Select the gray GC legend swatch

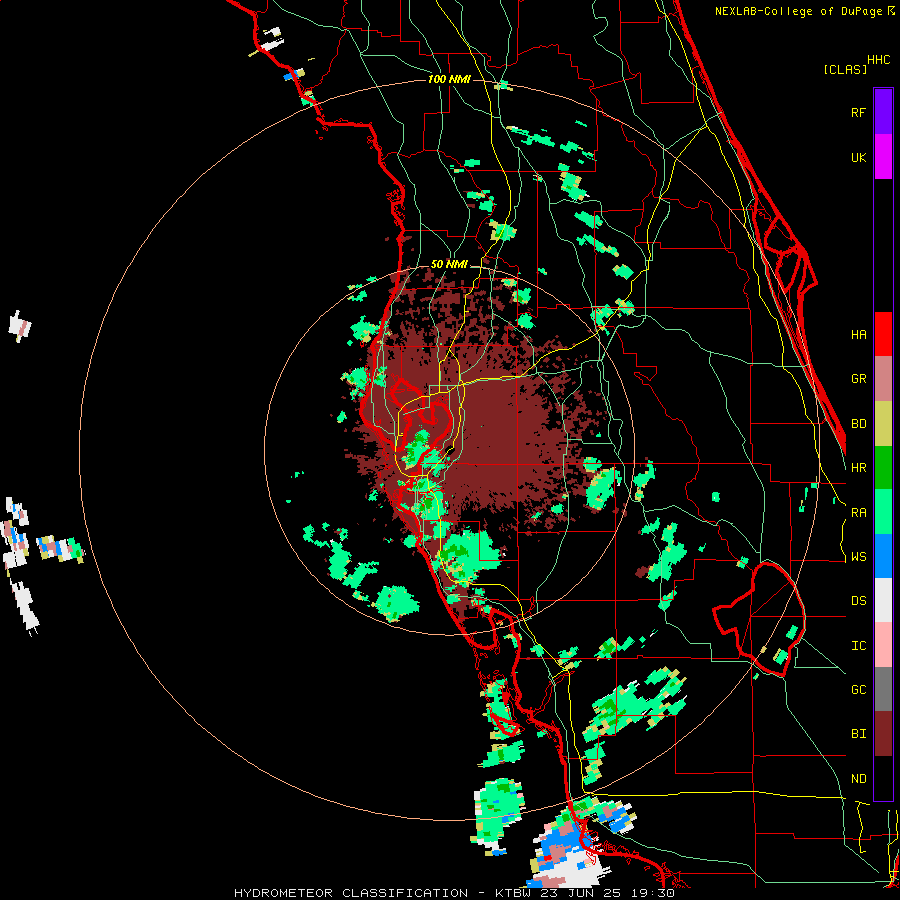pyautogui.click(x=883, y=689)
